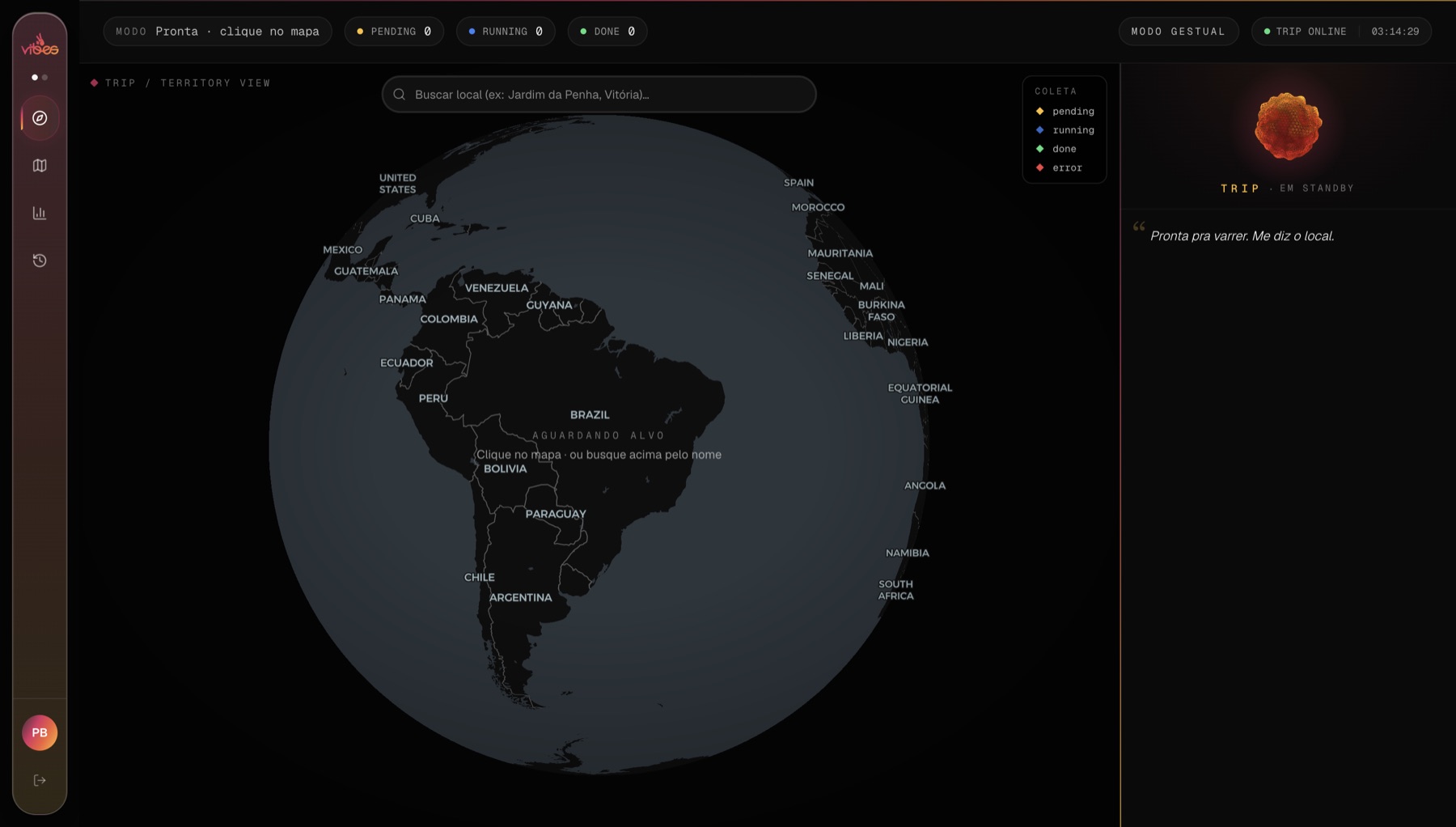Click the PENDING 0 counter pill
Screen dimensions: 1456x827
coord(394,32)
